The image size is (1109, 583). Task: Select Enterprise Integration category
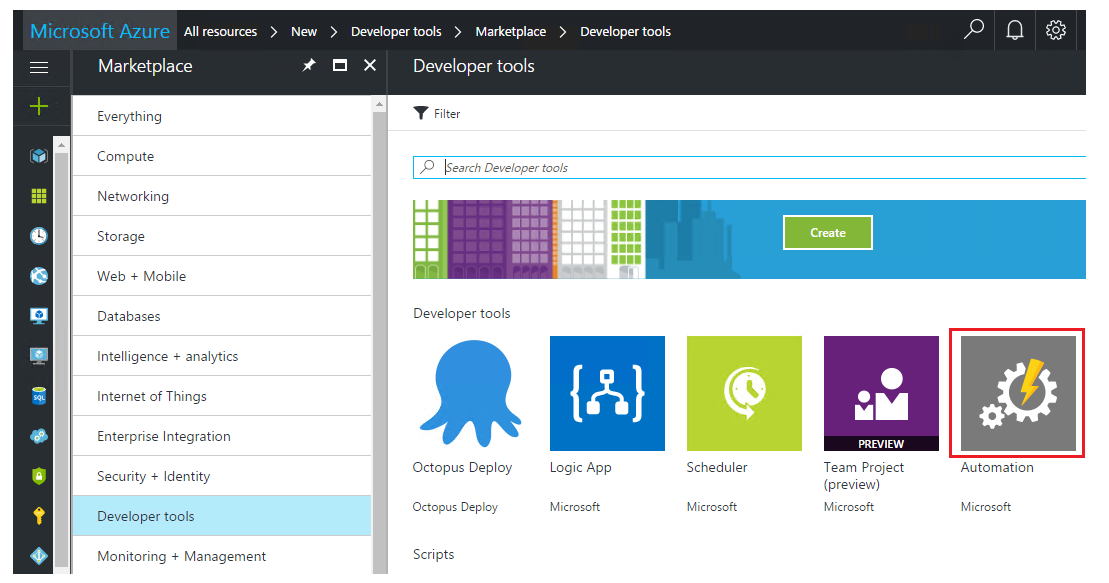(x=222, y=436)
